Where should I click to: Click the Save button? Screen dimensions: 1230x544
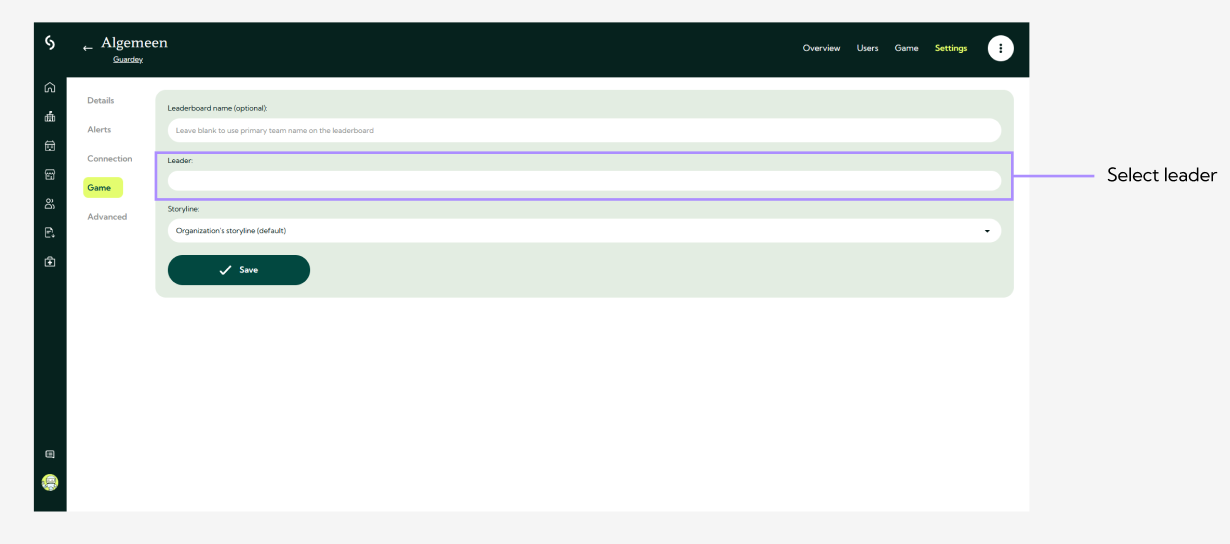[239, 270]
